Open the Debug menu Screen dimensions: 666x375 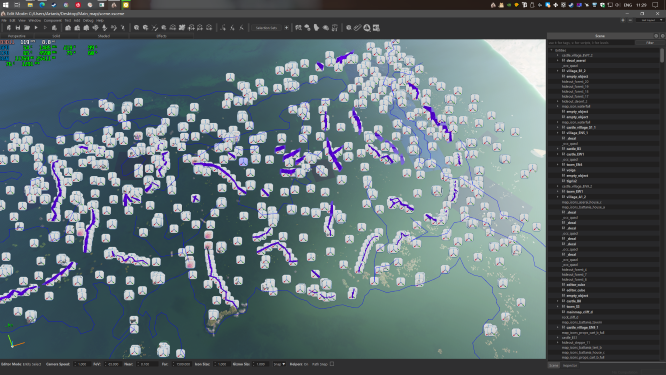tap(88, 20)
